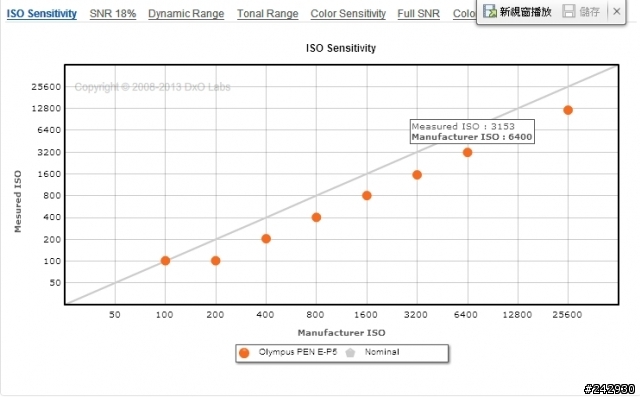The image size is (640, 397).
Task: Select data point at Manufacturer ISO 200
Action: coord(216,261)
